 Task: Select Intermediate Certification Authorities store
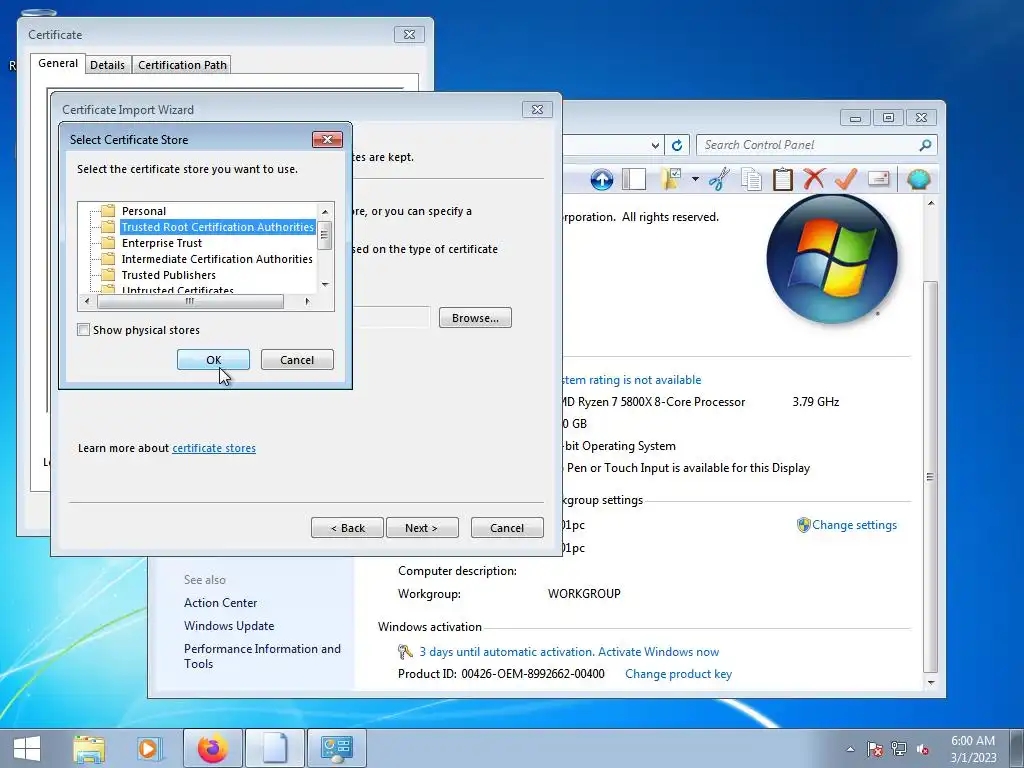pos(217,259)
